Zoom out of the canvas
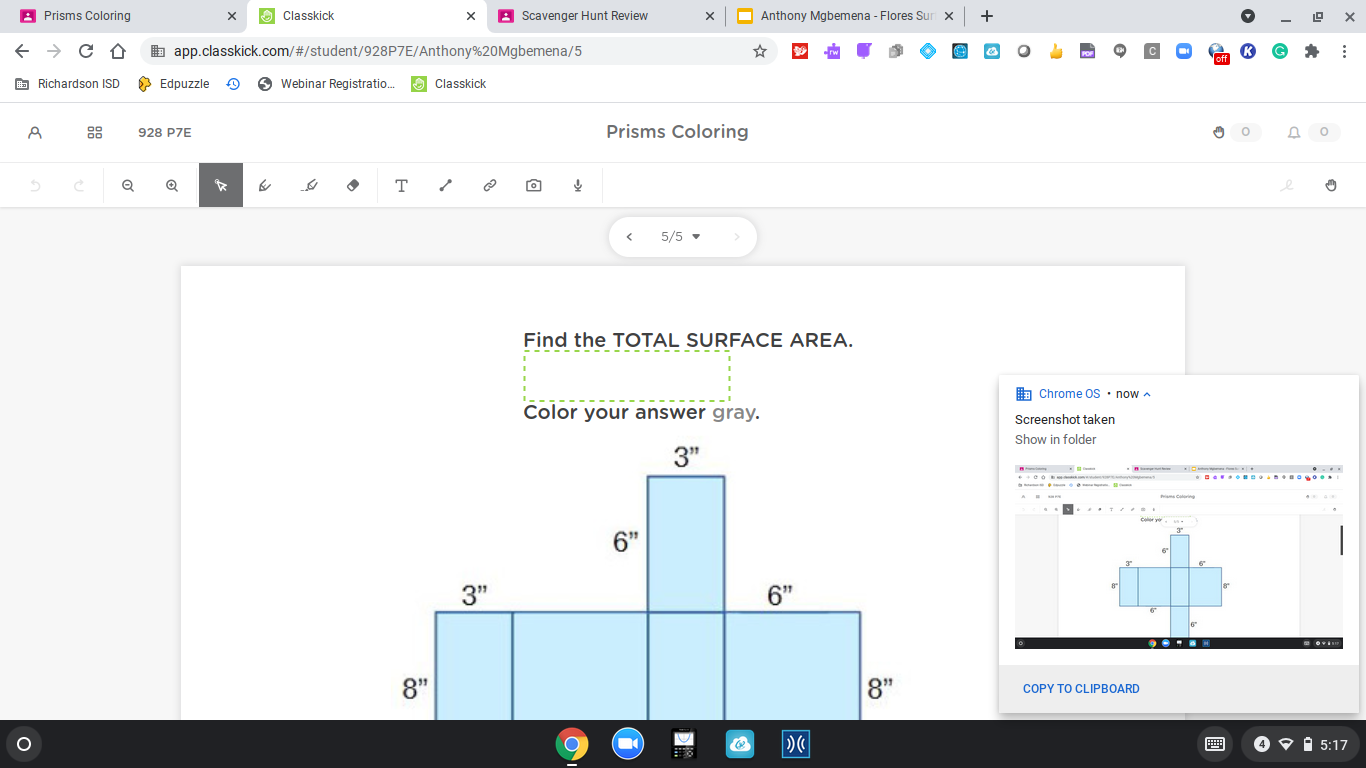The width and height of the screenshot is (1366, 768). (128, 185)
